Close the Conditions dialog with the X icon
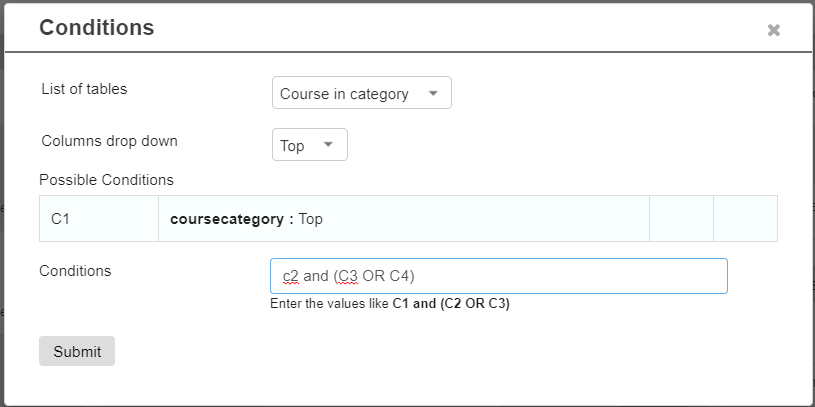815x407 pixels. tap(773, 30)
